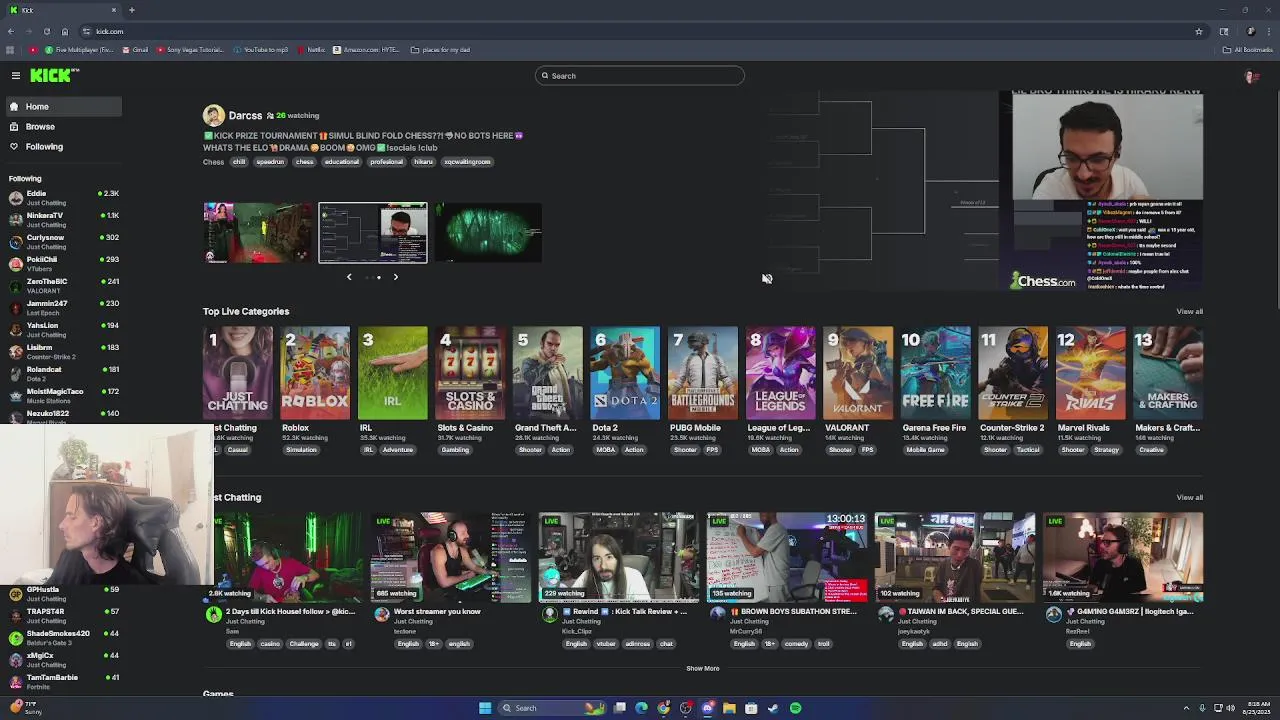Open the Counter-Strike 2 category card
This screenshot has width=1280, height=720.
(1013, 372)
